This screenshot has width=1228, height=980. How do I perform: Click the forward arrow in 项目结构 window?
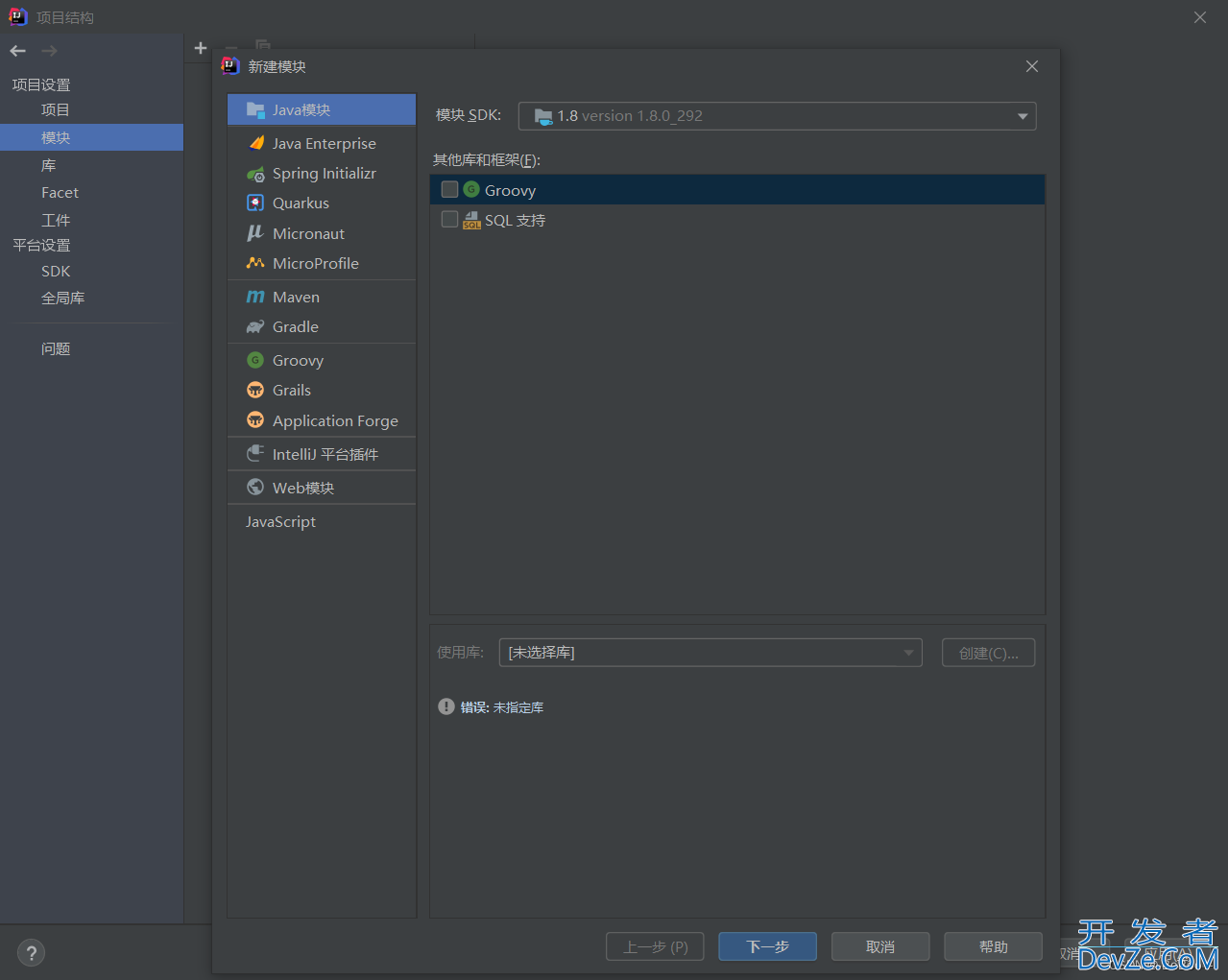click(50, 50)
